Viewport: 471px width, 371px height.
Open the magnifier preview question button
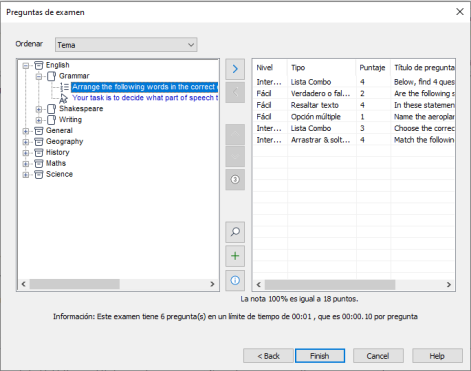[x=235, y=232]
